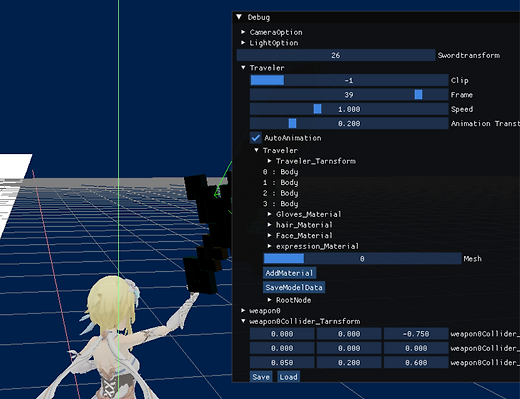
Task: Collapse the top-level Traveler section
Action: (x=243, y=68)
